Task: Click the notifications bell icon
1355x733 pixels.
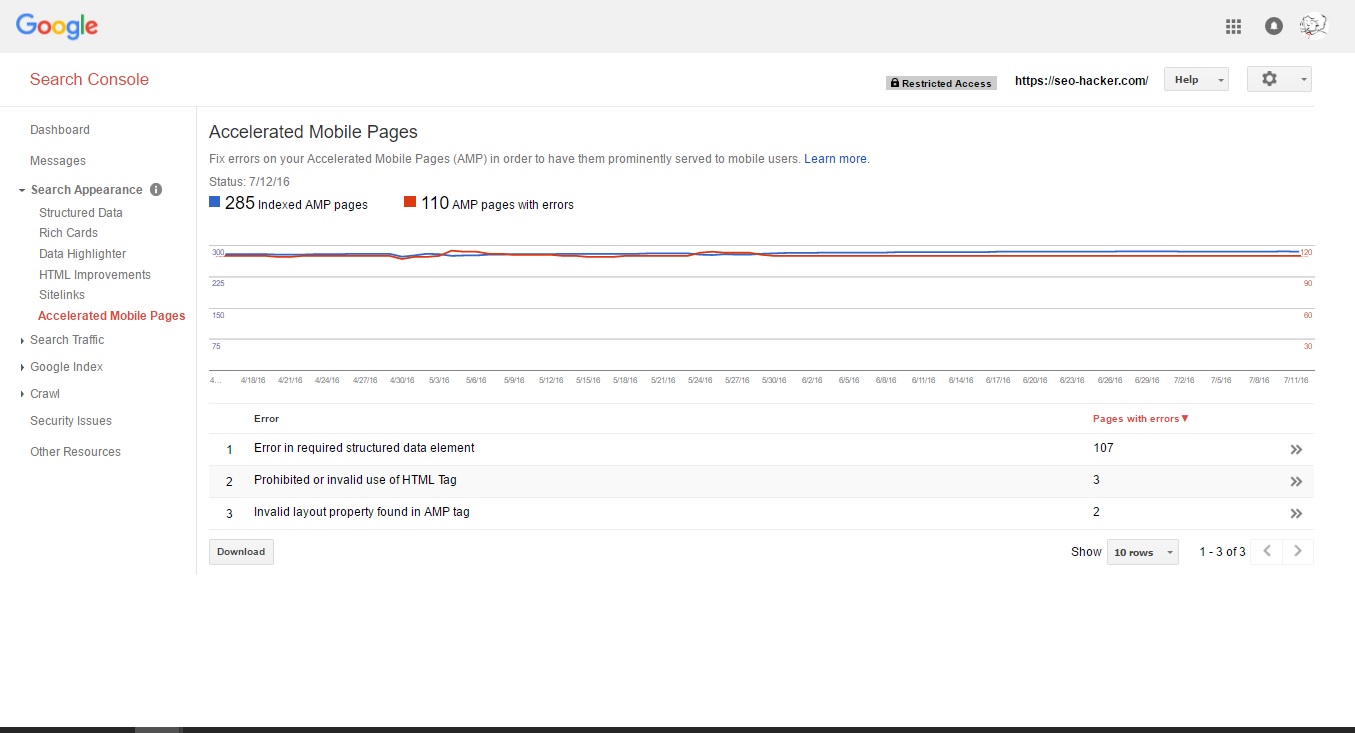Action: (1273, 27)
